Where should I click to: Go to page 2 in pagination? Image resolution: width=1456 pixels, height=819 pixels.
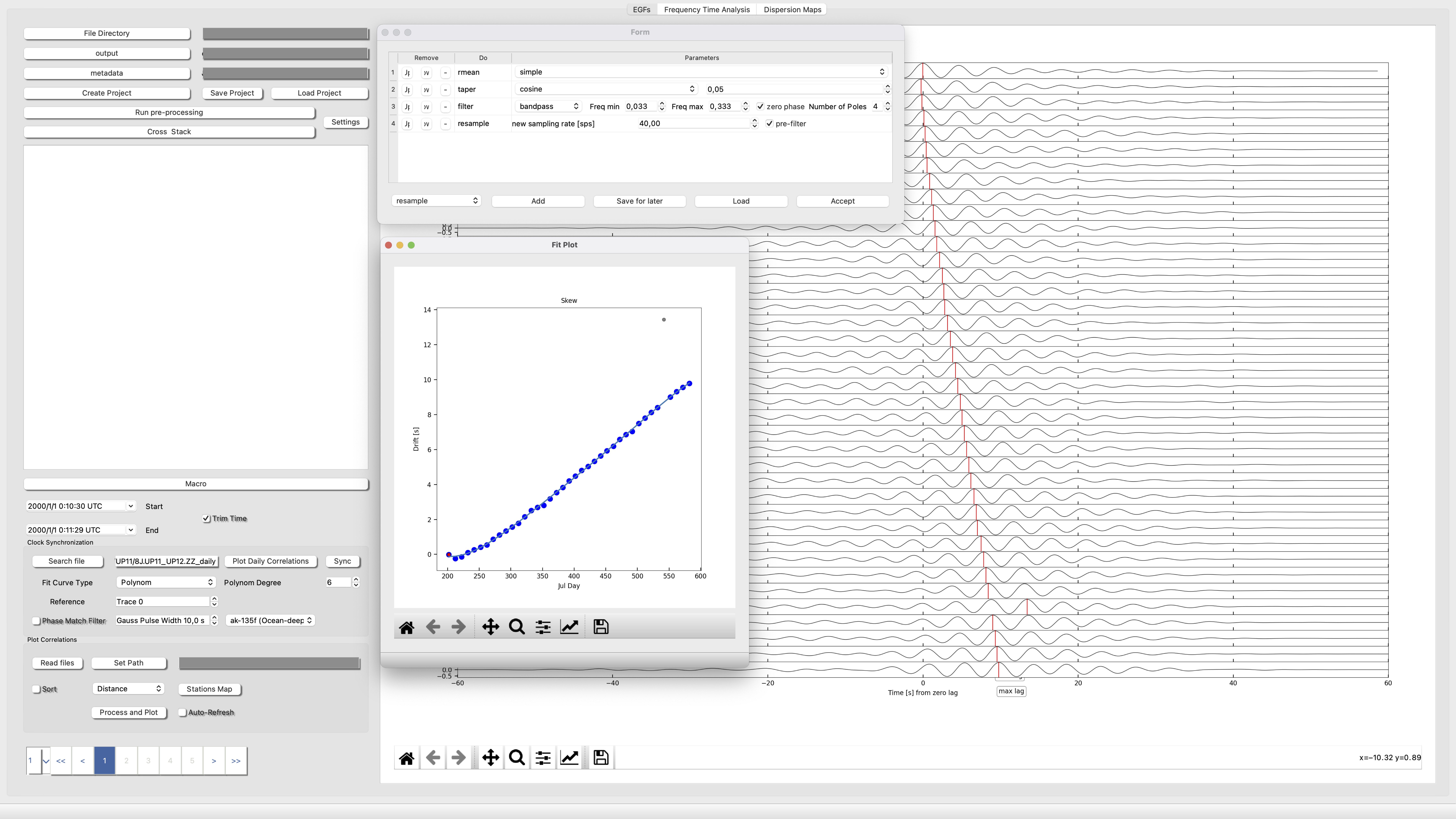(x=126, y=761)
